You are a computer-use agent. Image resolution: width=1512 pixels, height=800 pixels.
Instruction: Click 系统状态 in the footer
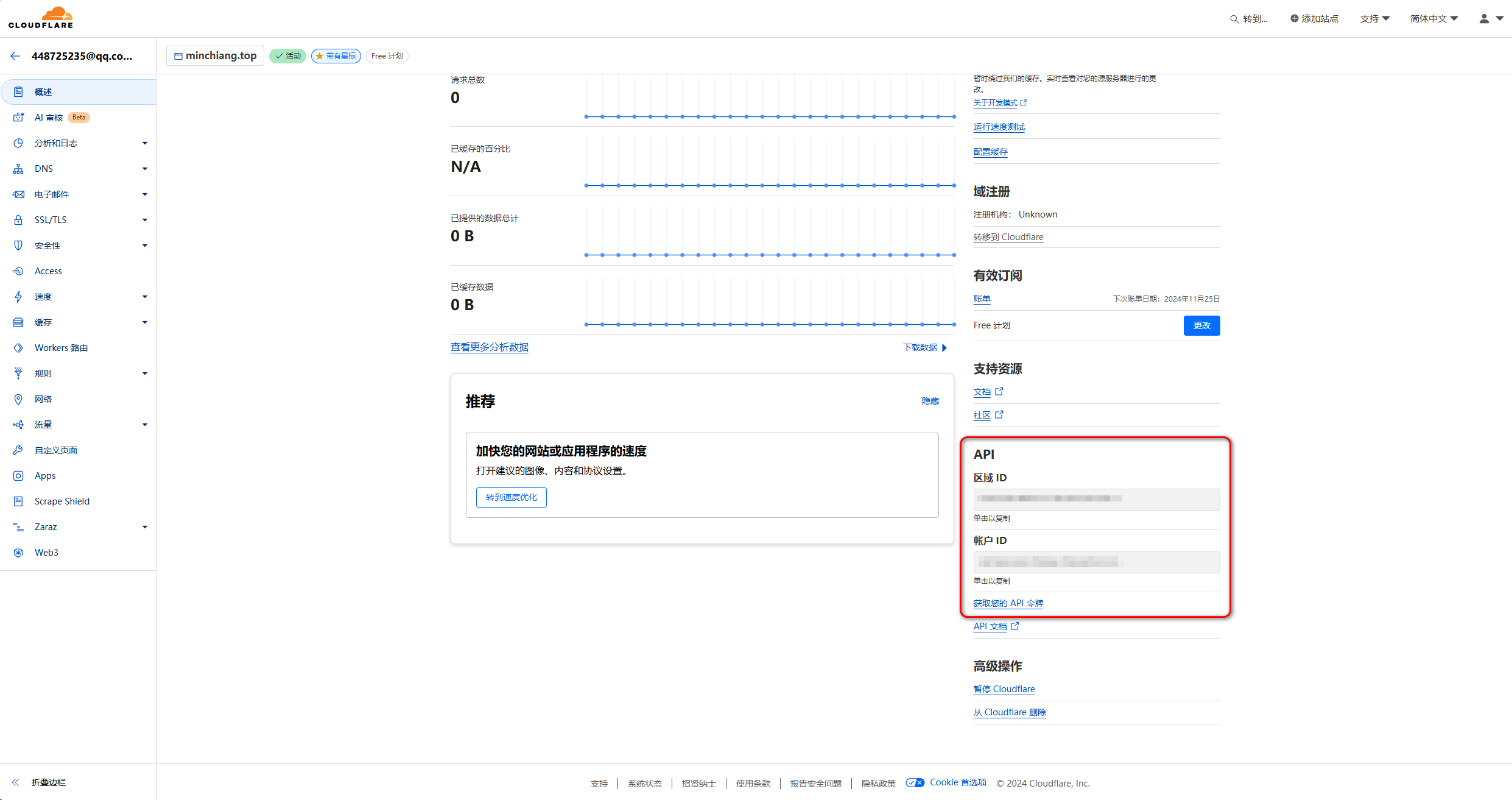point(644,784)
